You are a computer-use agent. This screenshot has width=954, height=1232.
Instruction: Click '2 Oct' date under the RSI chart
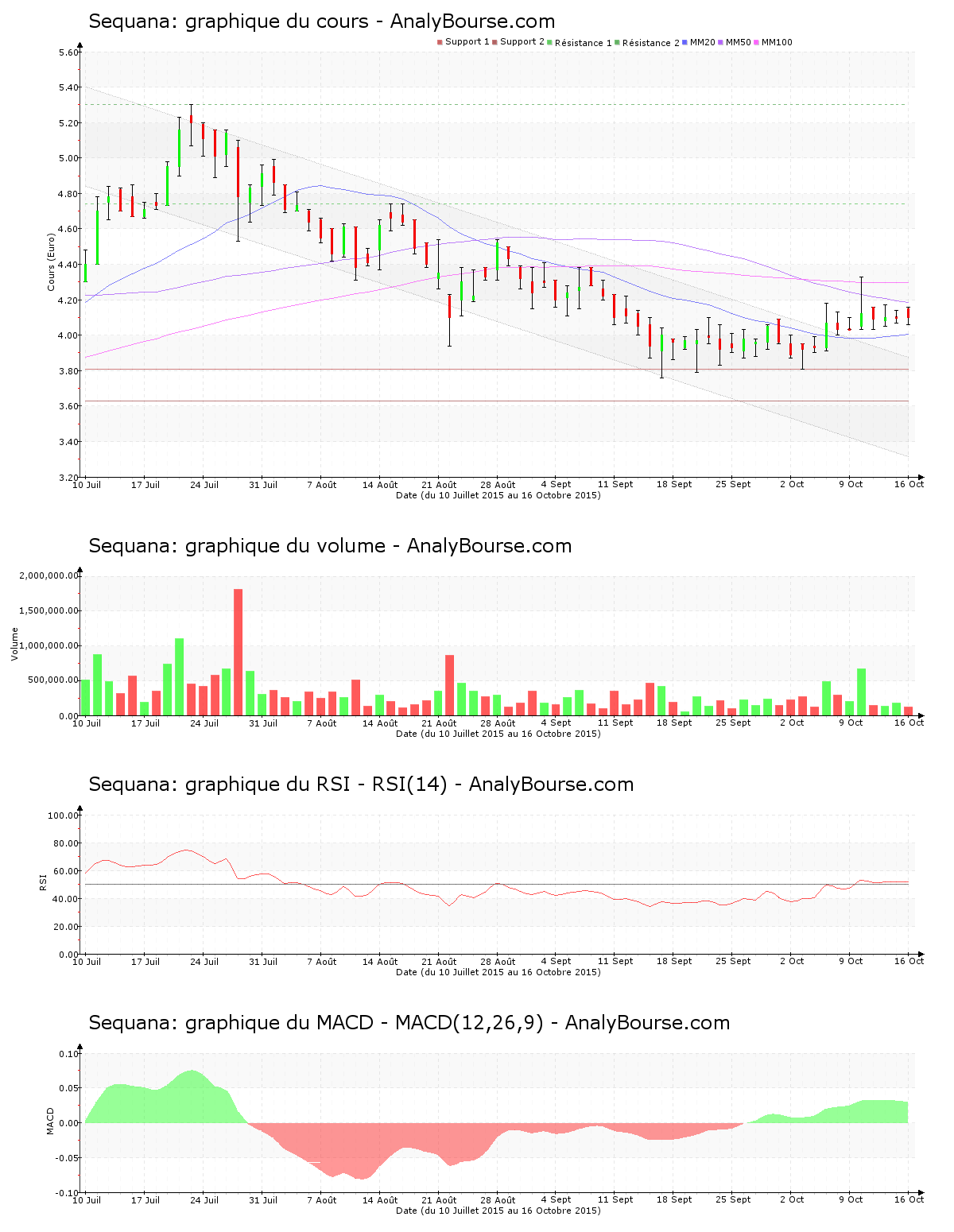tap(792, 962)
